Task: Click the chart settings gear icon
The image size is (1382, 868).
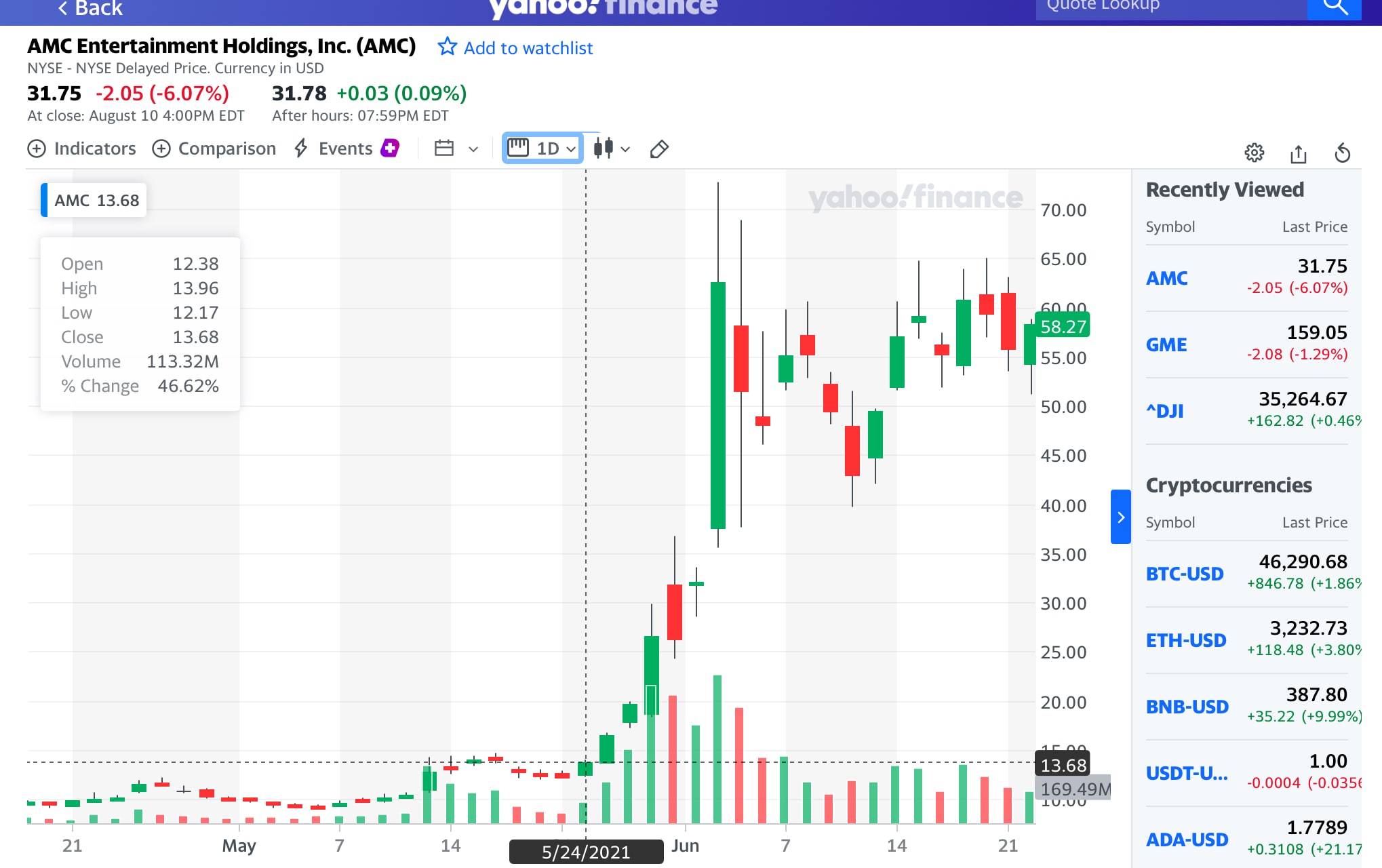Action: coord(1254,153)
